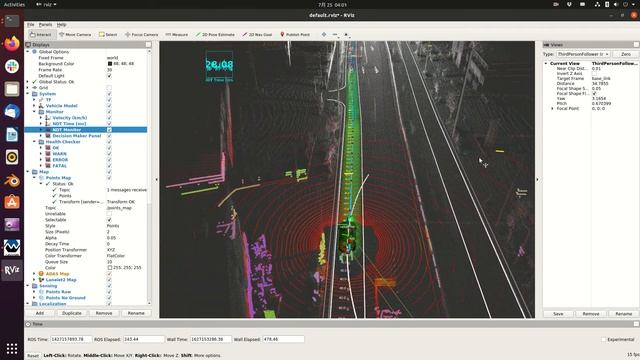Screen dimensions: 640x360
Task: Collapse the Health Checker group
Action: pos(35,142)
